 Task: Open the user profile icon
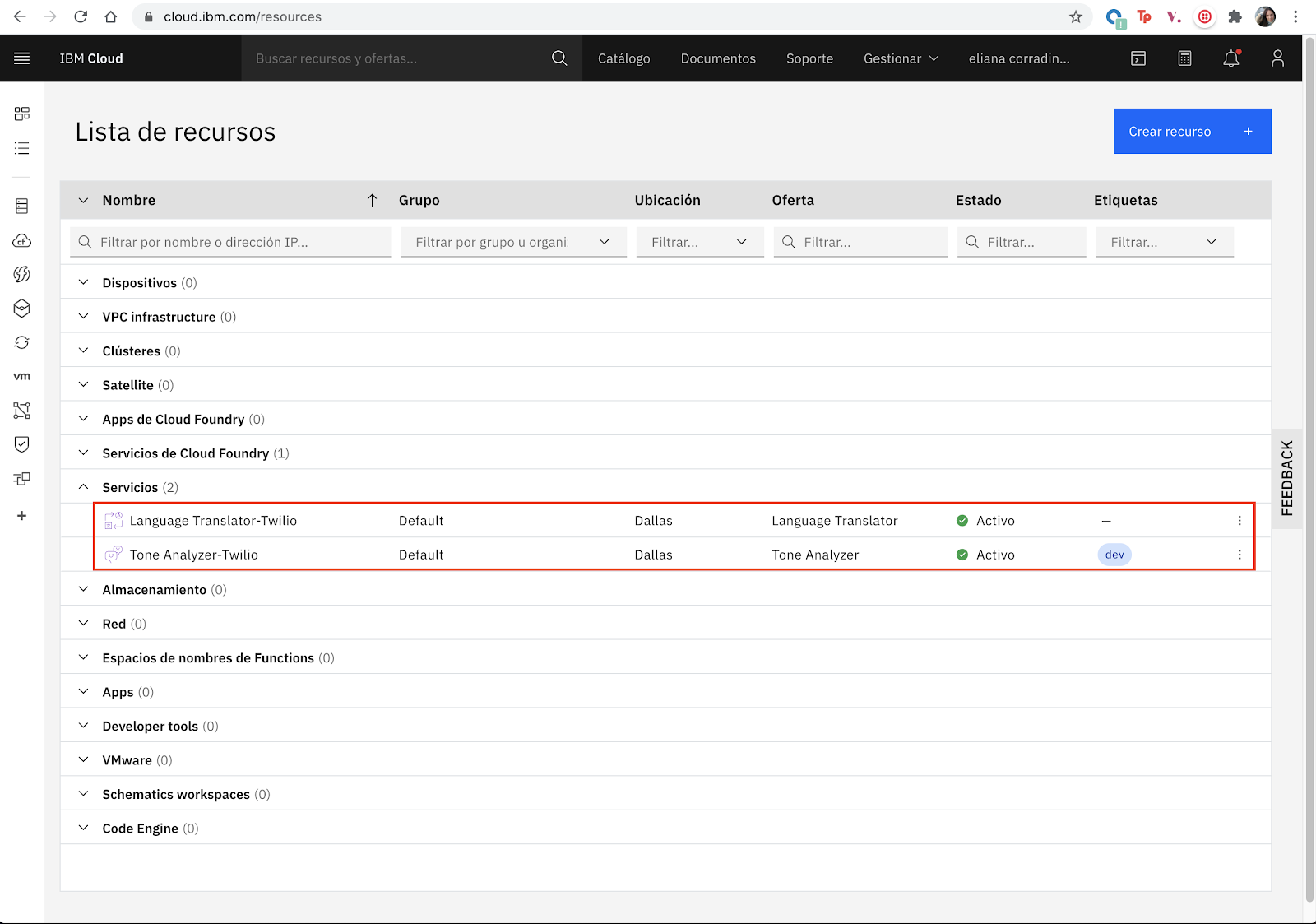click(1277, 58)
